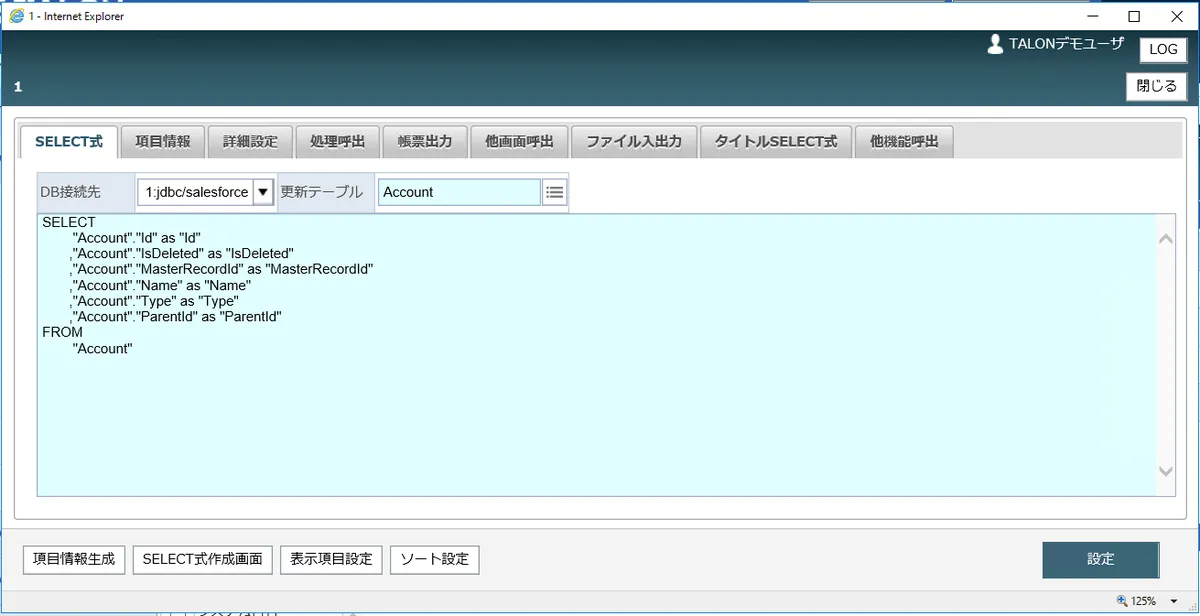Click the TALON demo user icon
Image resolution: width=1200 pixels, height=616 pixels.
pyautogui.click(x=995, y=45)
